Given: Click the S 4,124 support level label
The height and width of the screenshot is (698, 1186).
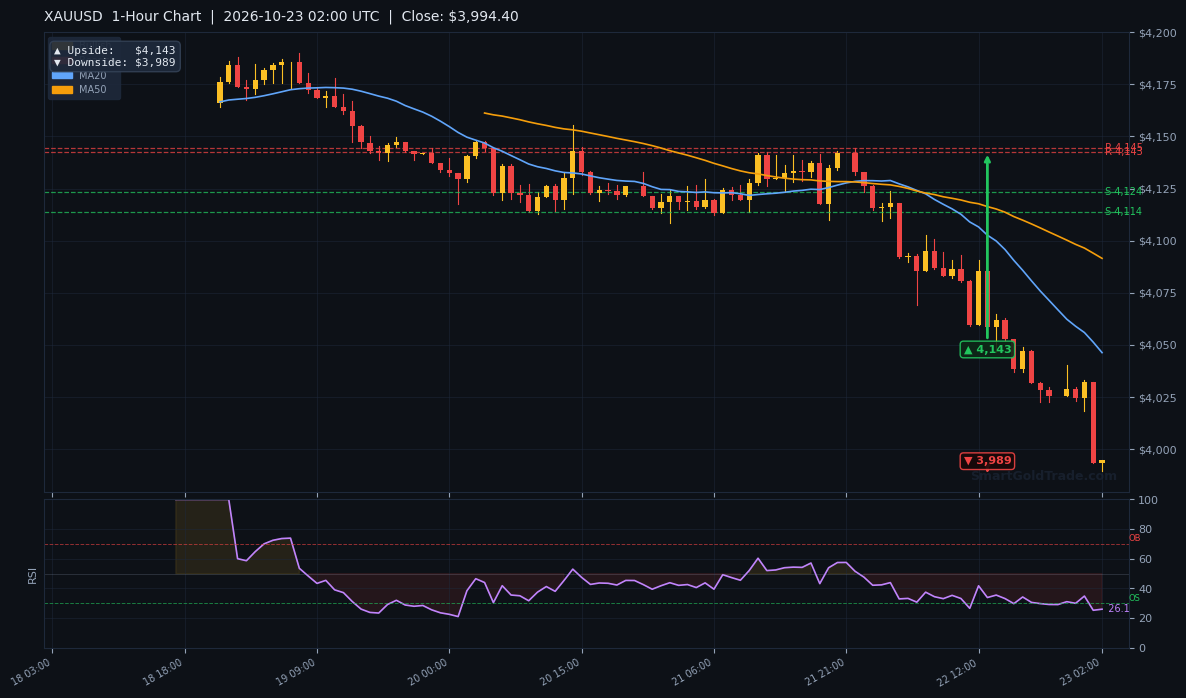Looking at the screenshot, I should point(1123,192).
